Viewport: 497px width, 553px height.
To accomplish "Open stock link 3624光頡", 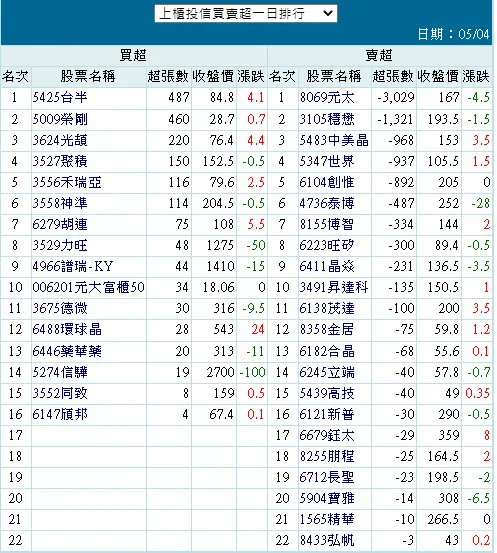I will click(60, 140).
